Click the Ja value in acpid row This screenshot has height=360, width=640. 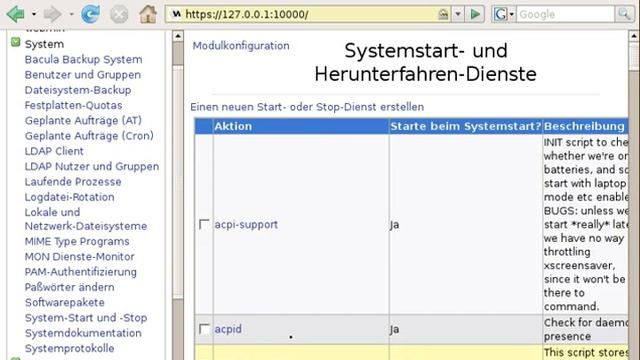(394, 329)
